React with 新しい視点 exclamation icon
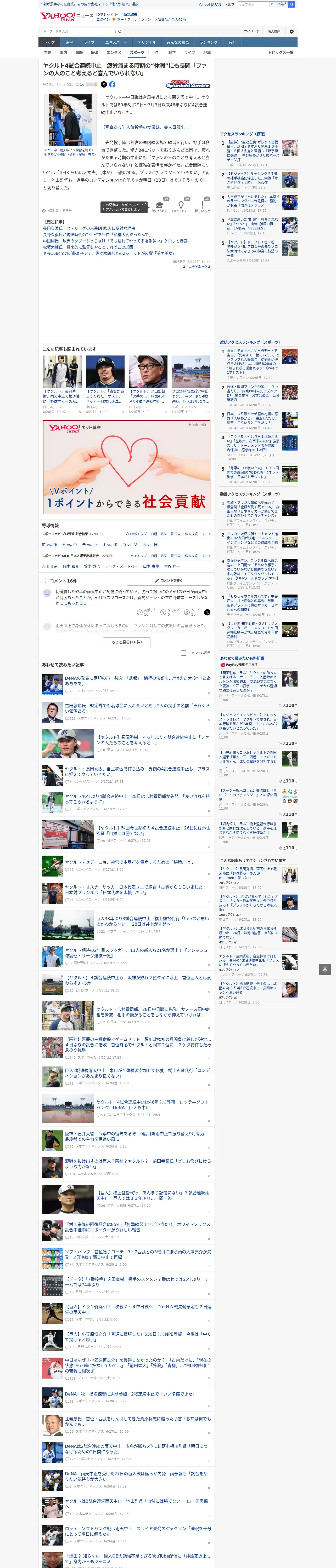 click(203, 205)
